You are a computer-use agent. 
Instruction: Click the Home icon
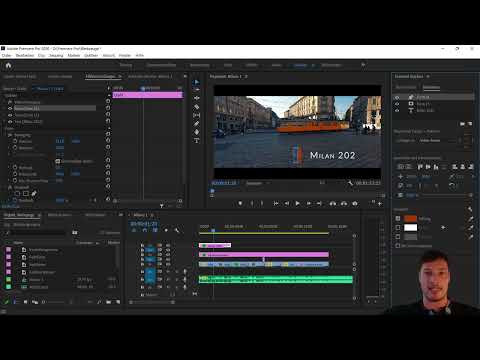pyautogui.click(x=8, y=65)
